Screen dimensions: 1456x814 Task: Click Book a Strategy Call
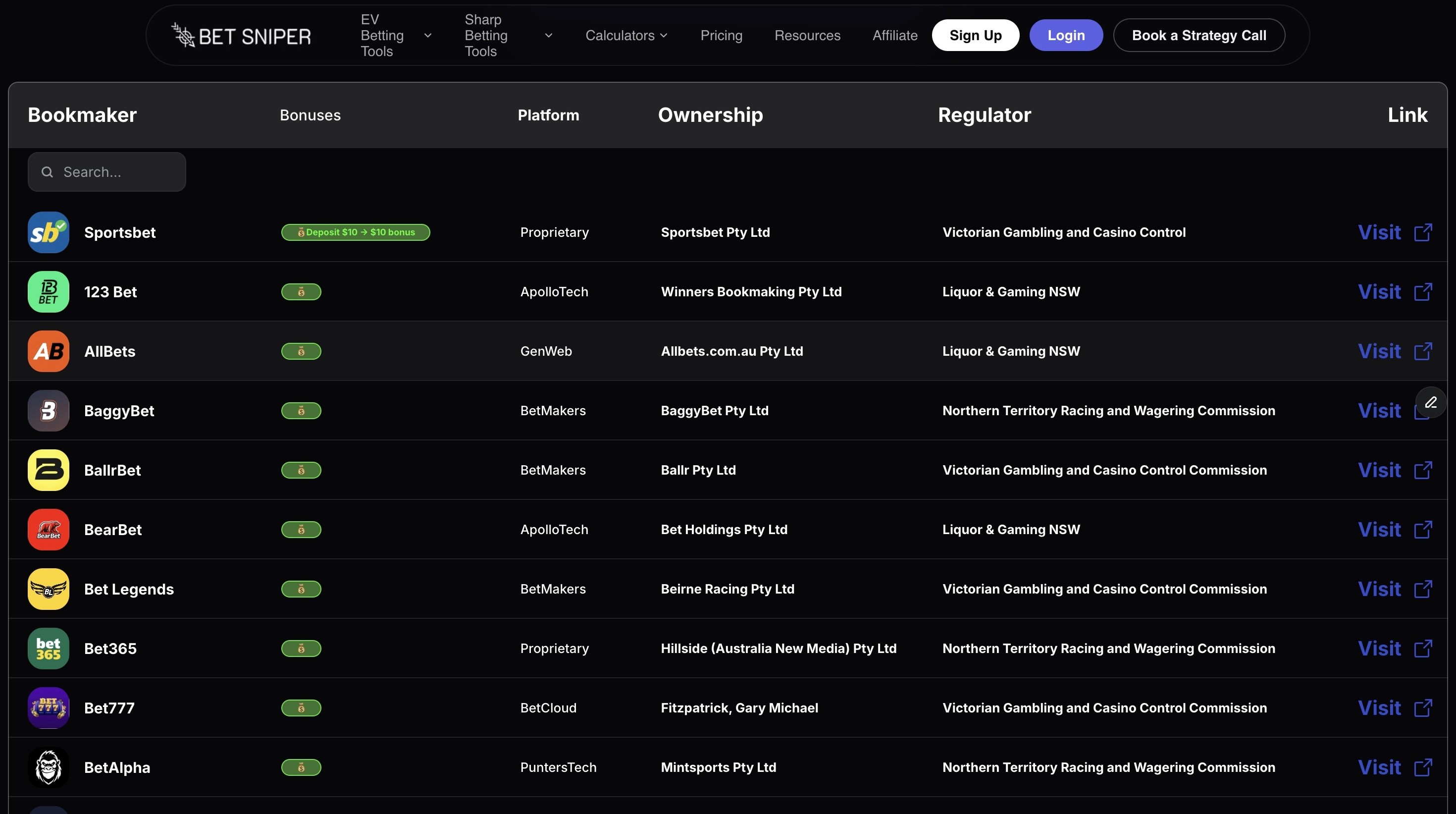coord(1199,35)
